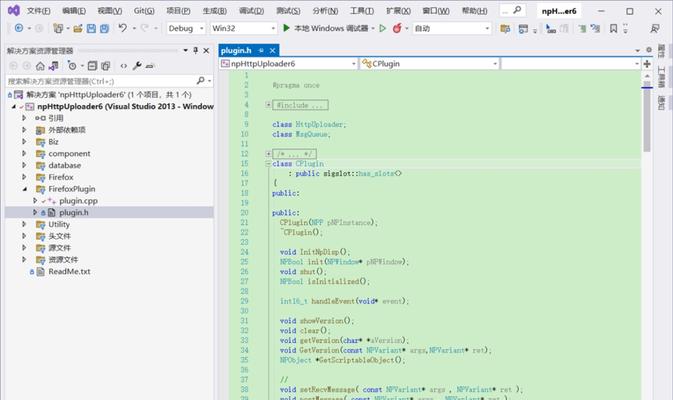The height and width of the screenshot is (400, 673).
Task: Open the 自动 debug type dropdown
Action: (x=452, y=28)
